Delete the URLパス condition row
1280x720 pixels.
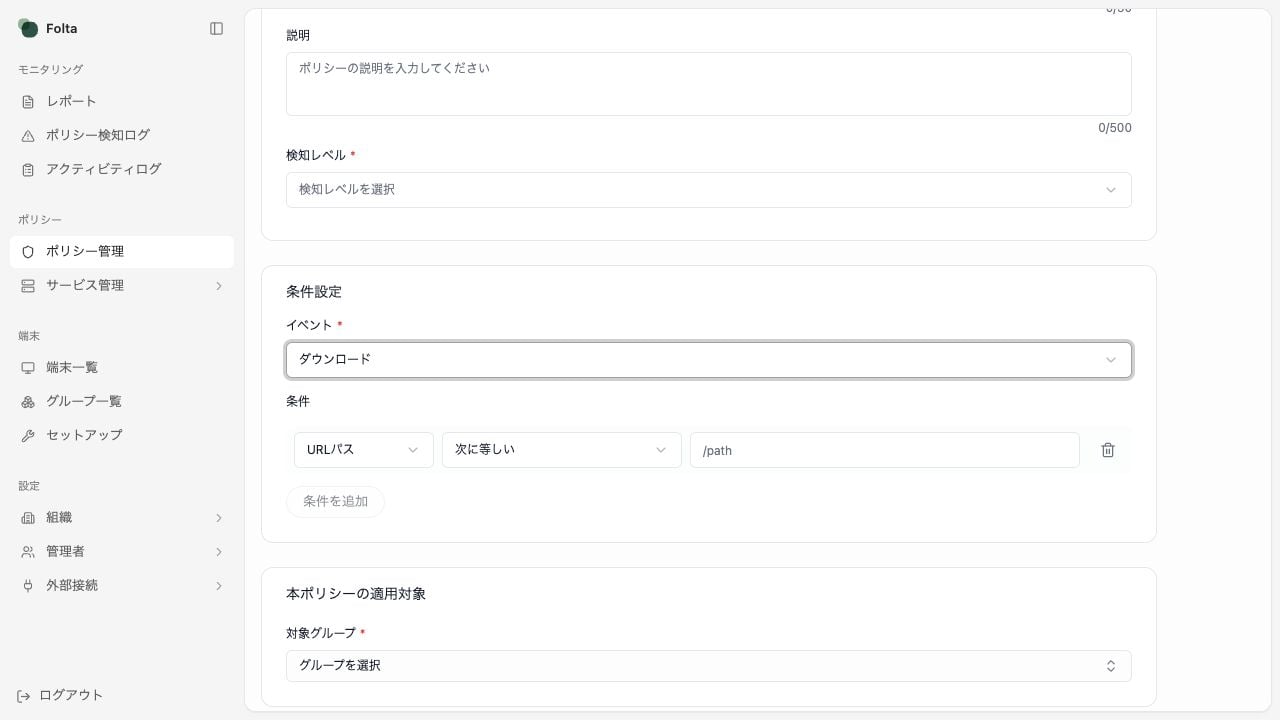pyautogui.click(x=1108, y=450)
